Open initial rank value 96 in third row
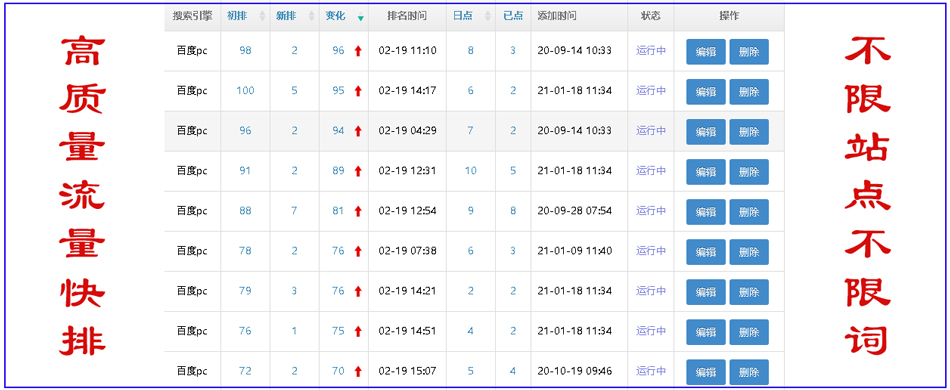The image size is (950, 390). pos(245,131)
